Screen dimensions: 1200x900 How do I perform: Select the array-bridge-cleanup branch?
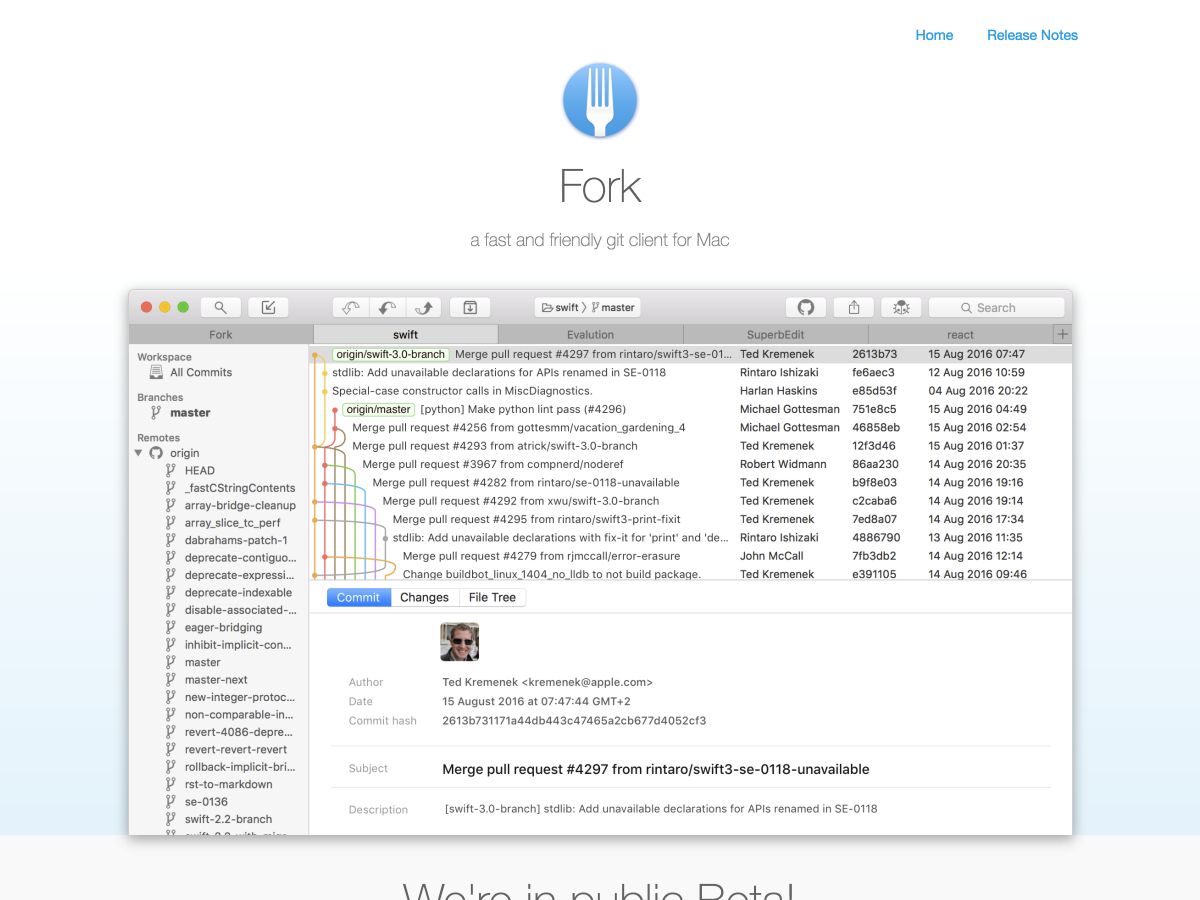point(240,505)
